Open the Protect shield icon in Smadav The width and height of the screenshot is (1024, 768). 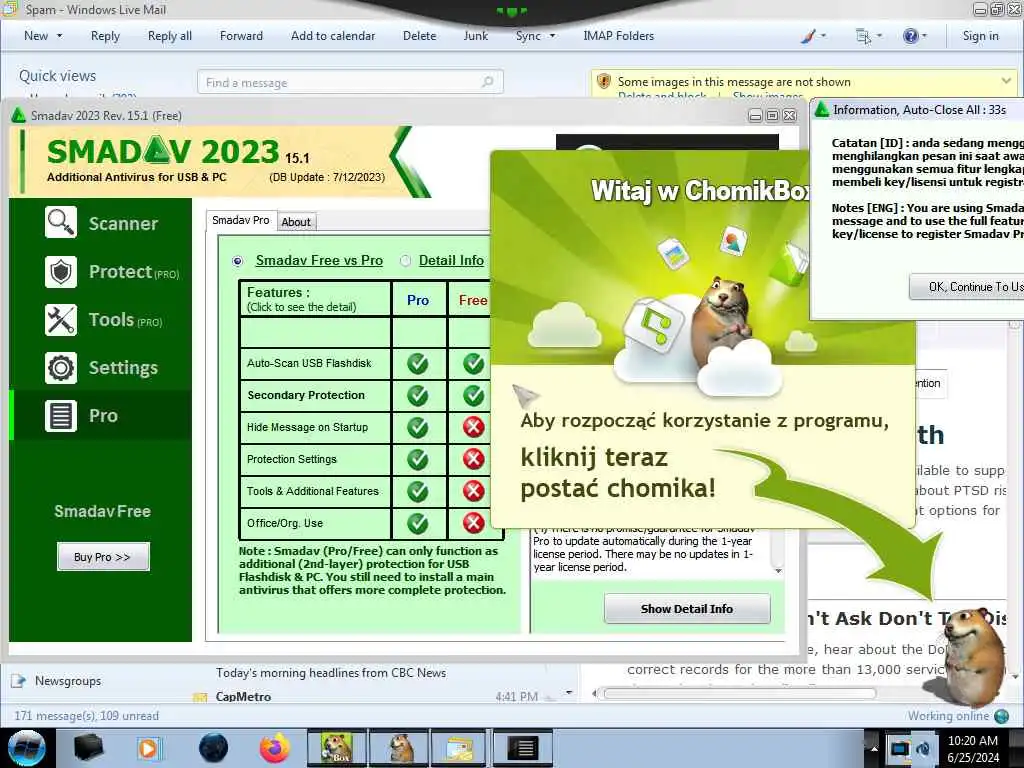(x=61, y=272)
